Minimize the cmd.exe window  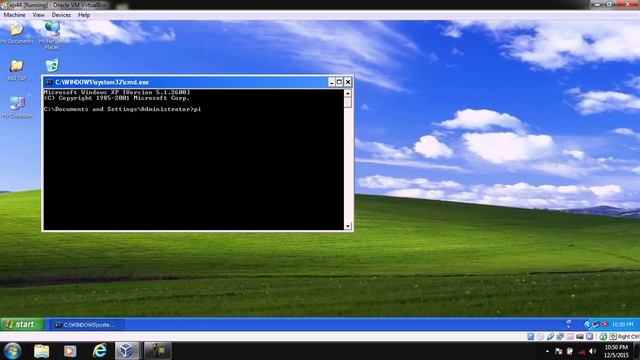[x=331, y=82]
